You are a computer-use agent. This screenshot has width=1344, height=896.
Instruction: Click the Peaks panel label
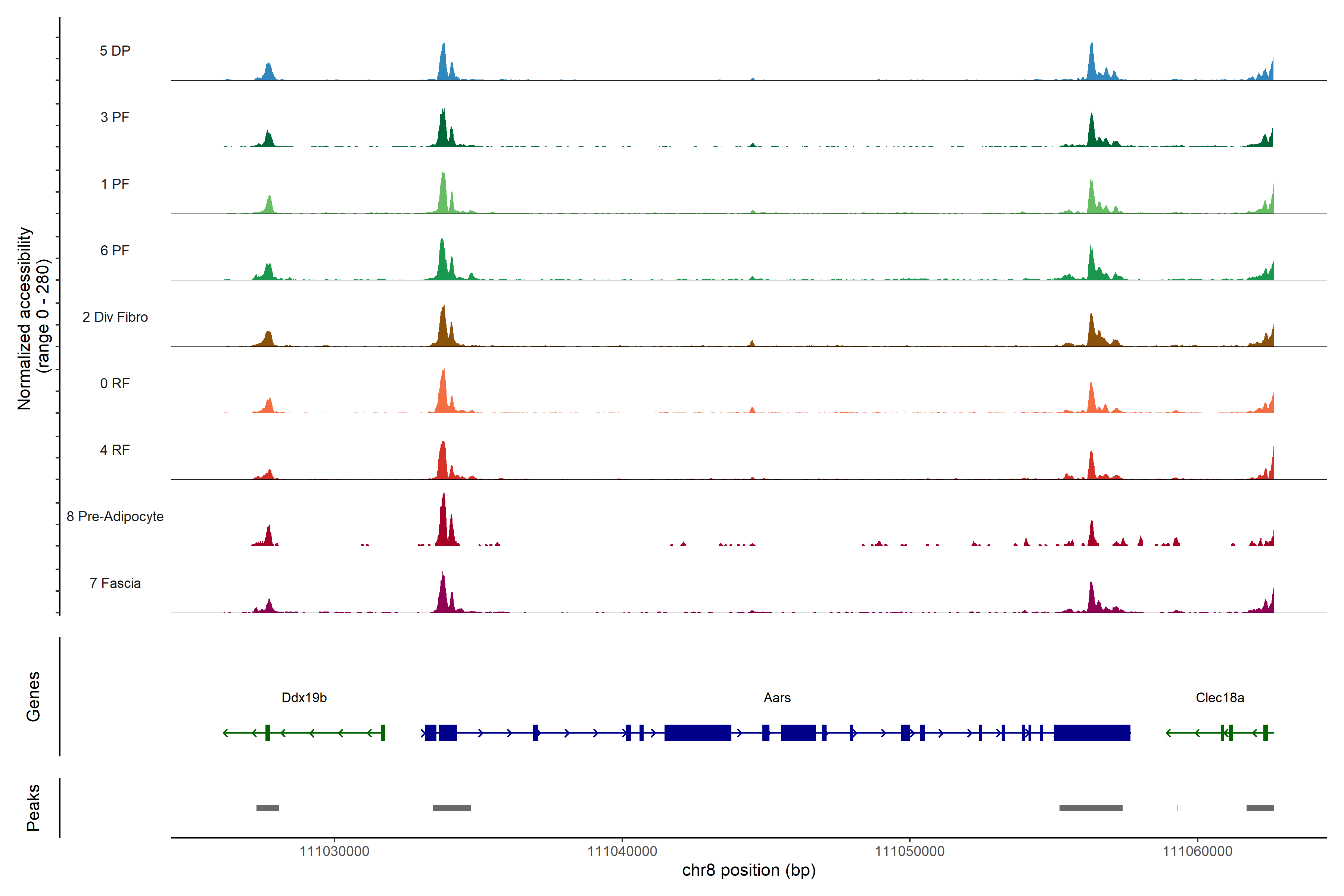tap(33, 808)
